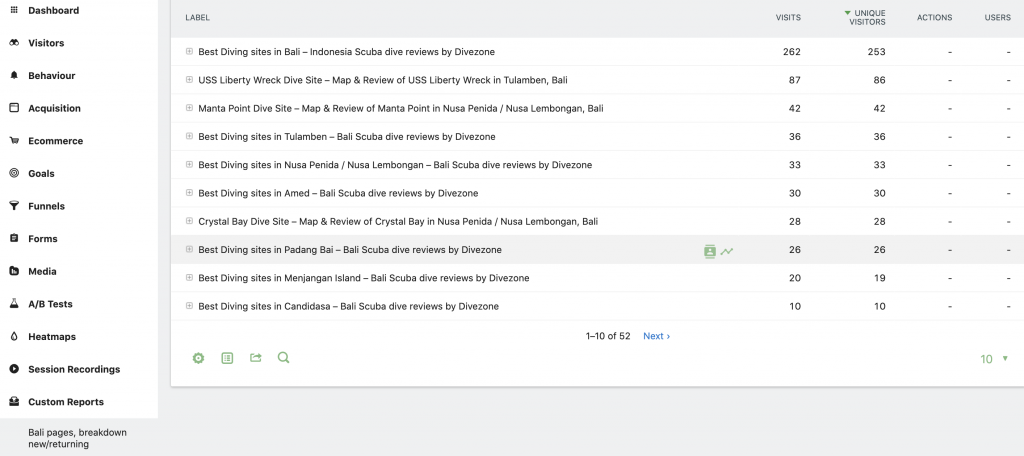Sort by the Label column header

point(197,18)
